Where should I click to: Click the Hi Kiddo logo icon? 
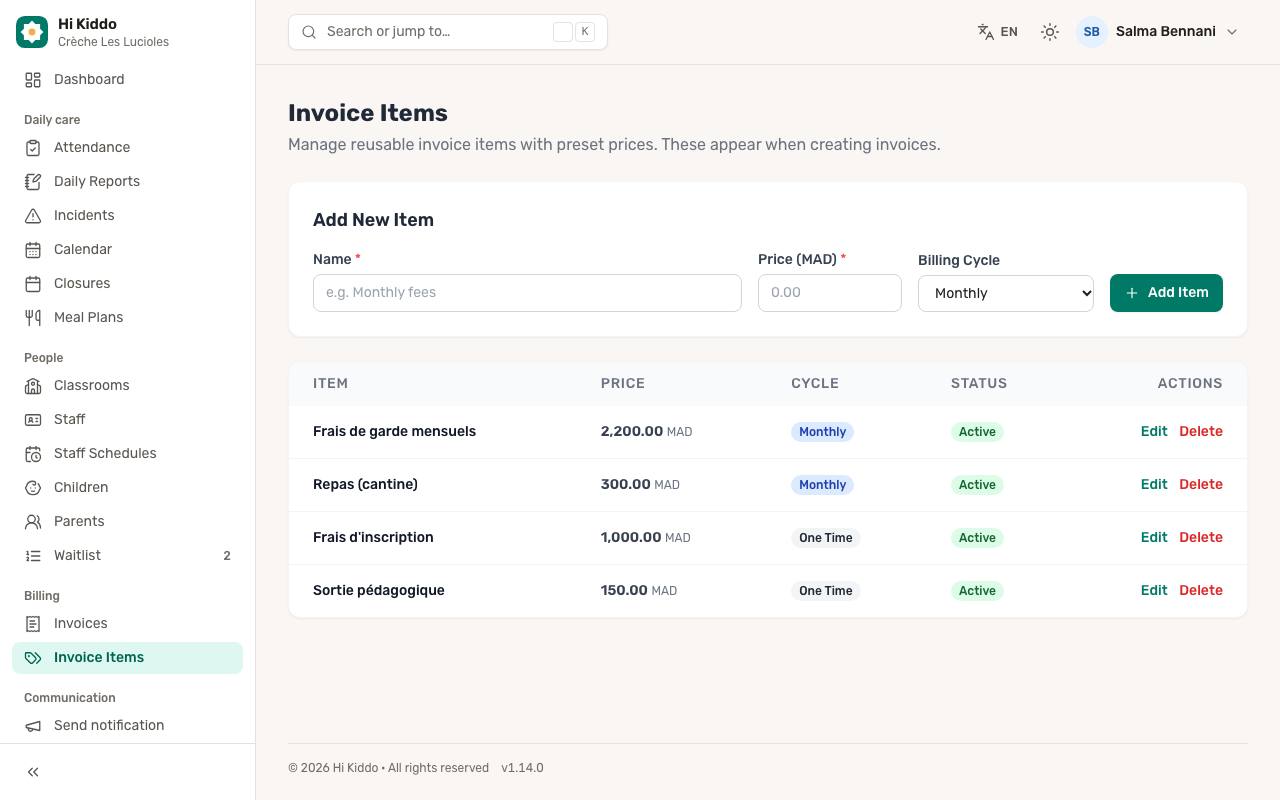[x=32, y=32]
